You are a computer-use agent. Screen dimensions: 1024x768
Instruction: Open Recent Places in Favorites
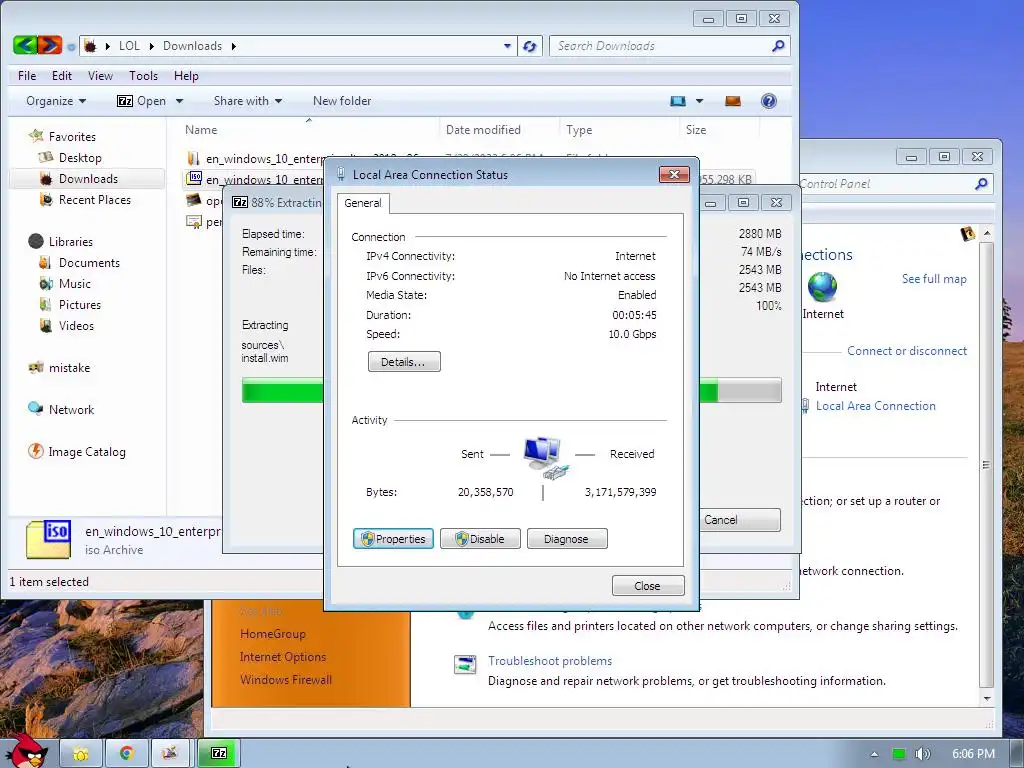[x=94, y=199]
